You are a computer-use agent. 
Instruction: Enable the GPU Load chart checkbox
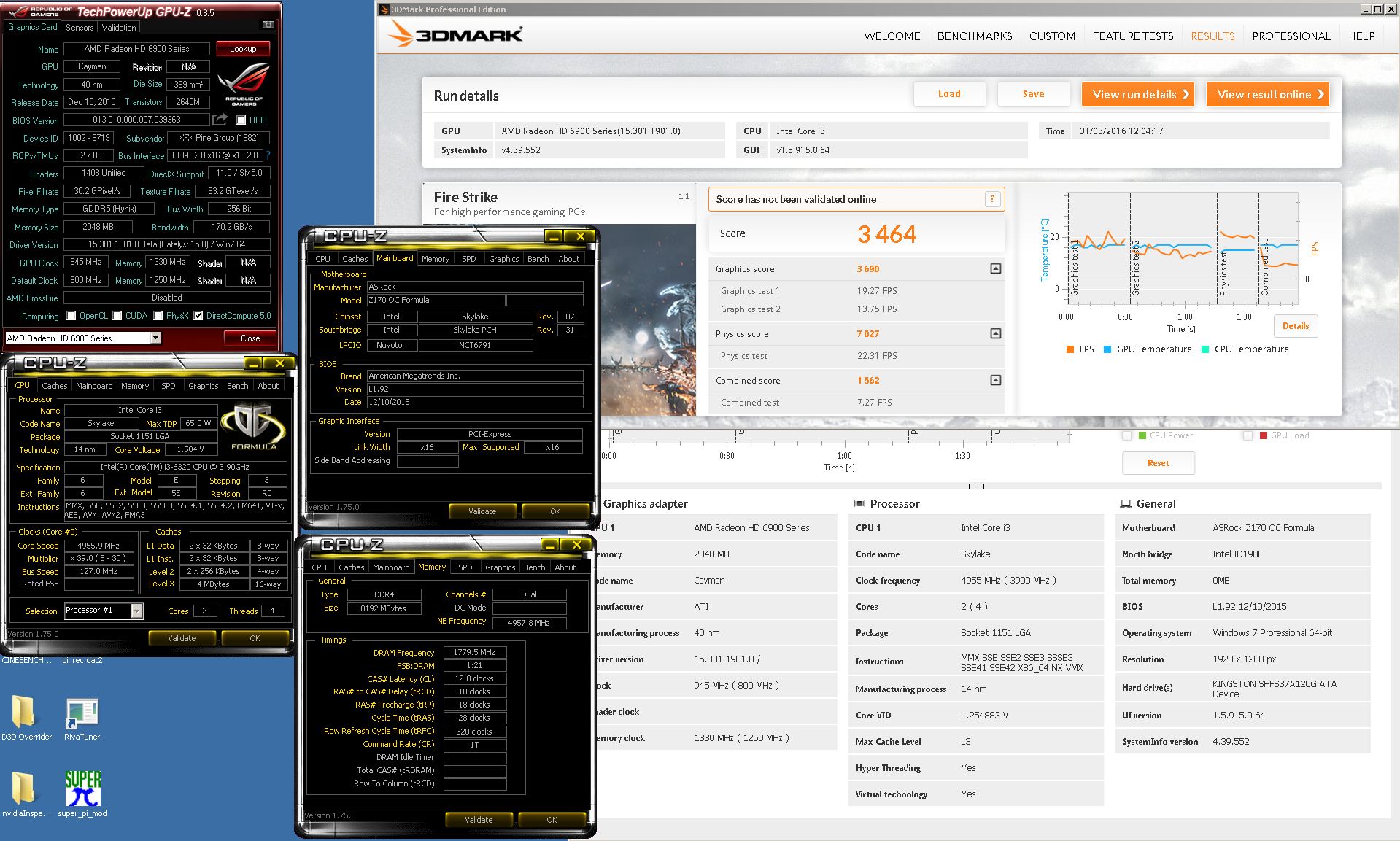click(x=1248, y=435)
